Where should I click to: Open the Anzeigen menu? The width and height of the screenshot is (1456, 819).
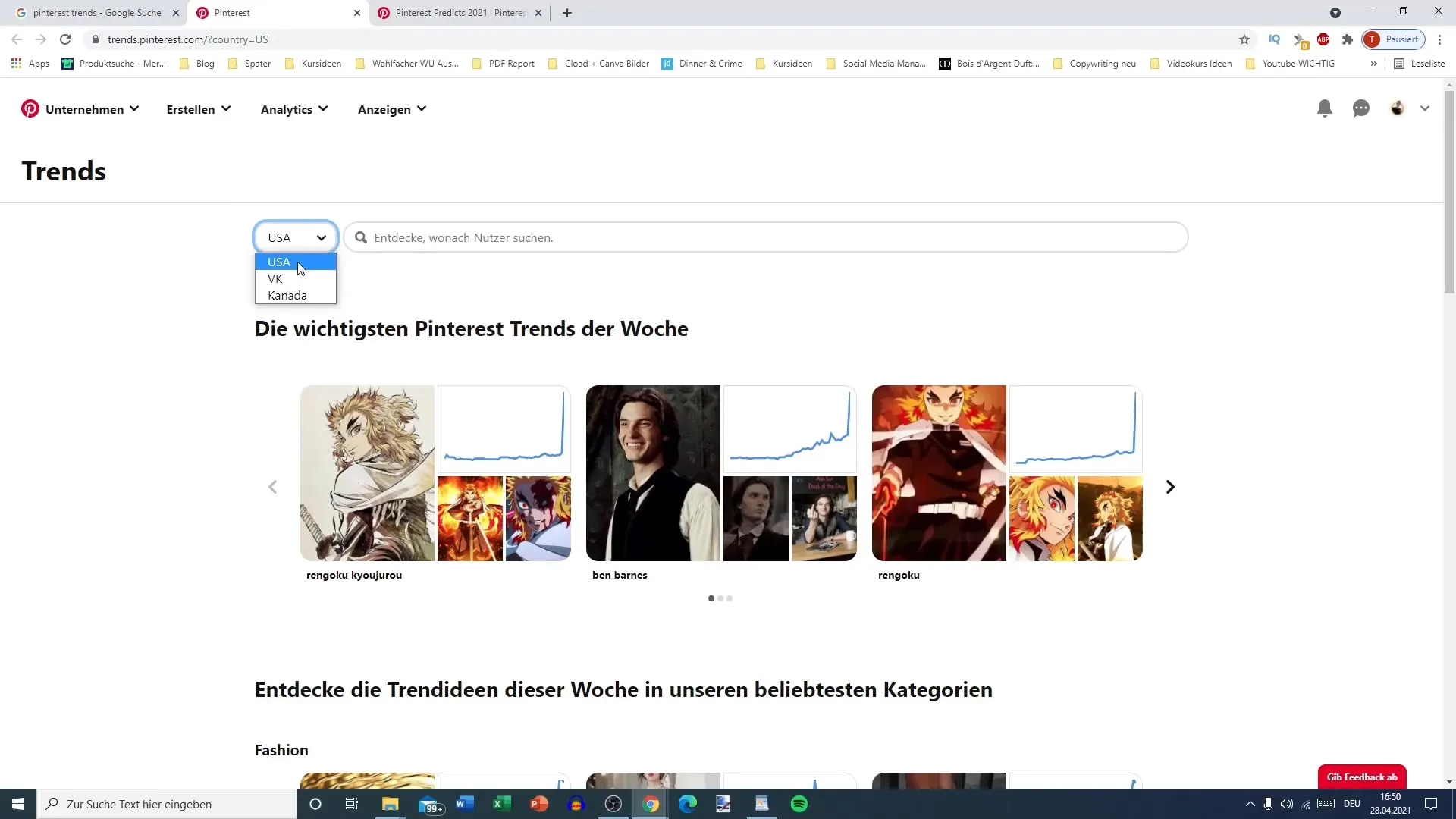coord(392,109)
